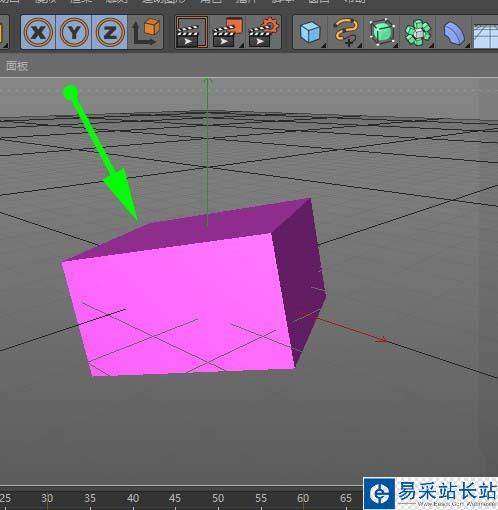This screenshot has width=498, height=510.
Task: Jump to frame 45 on timeline
Action: [175, 498]
